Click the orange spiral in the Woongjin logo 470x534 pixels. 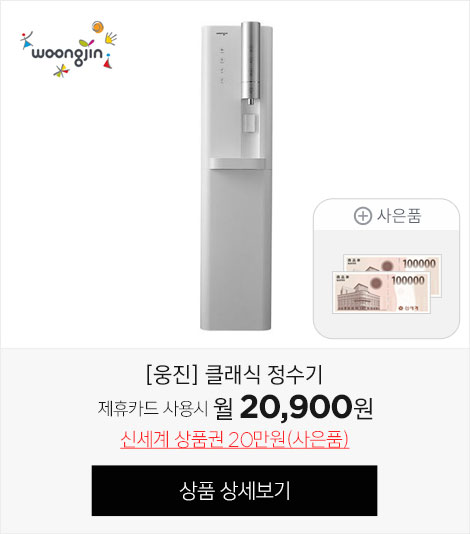tap(98, 27)
